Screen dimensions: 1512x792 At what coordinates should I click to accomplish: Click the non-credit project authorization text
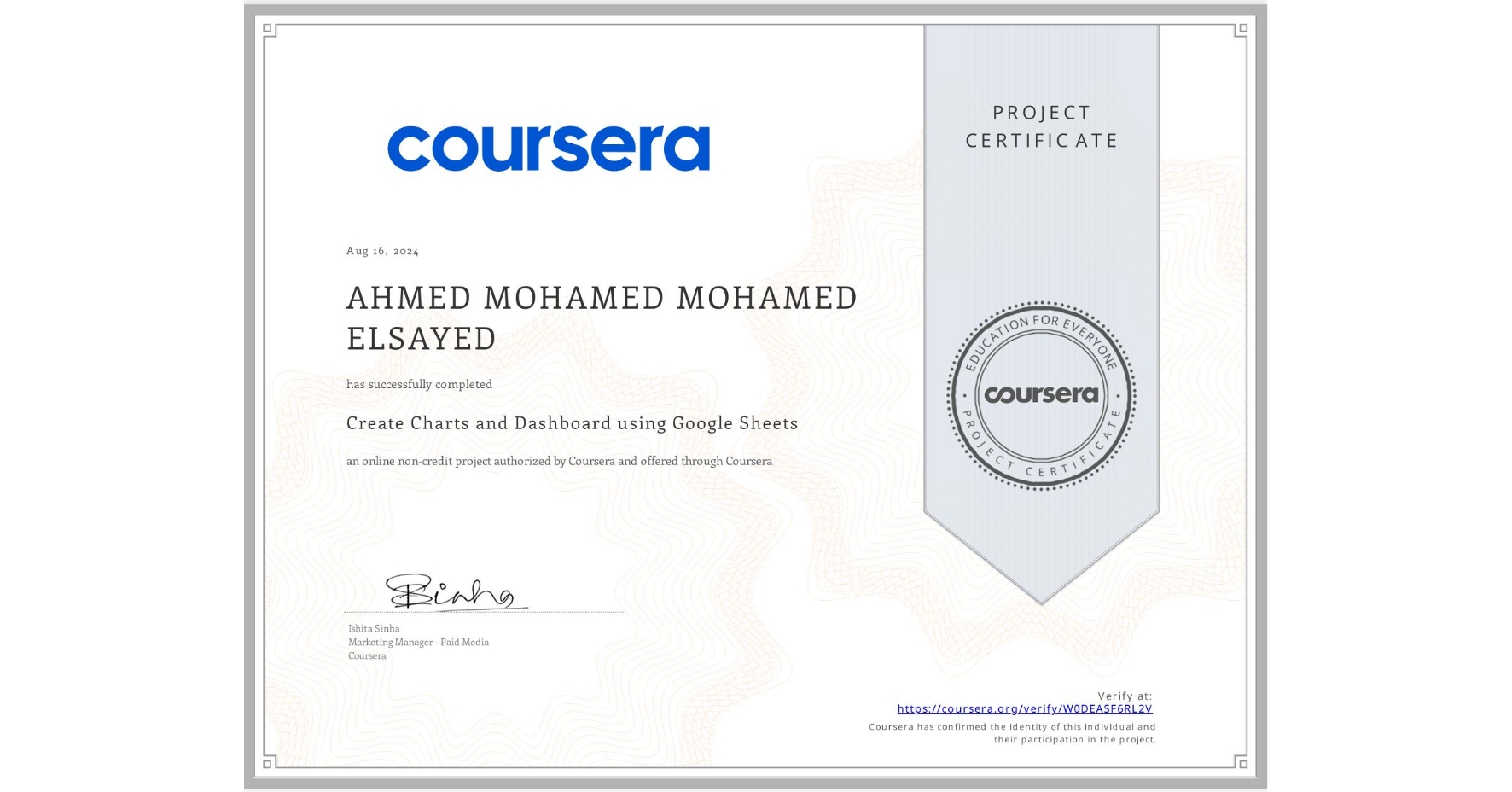click(x=559, y=461)
